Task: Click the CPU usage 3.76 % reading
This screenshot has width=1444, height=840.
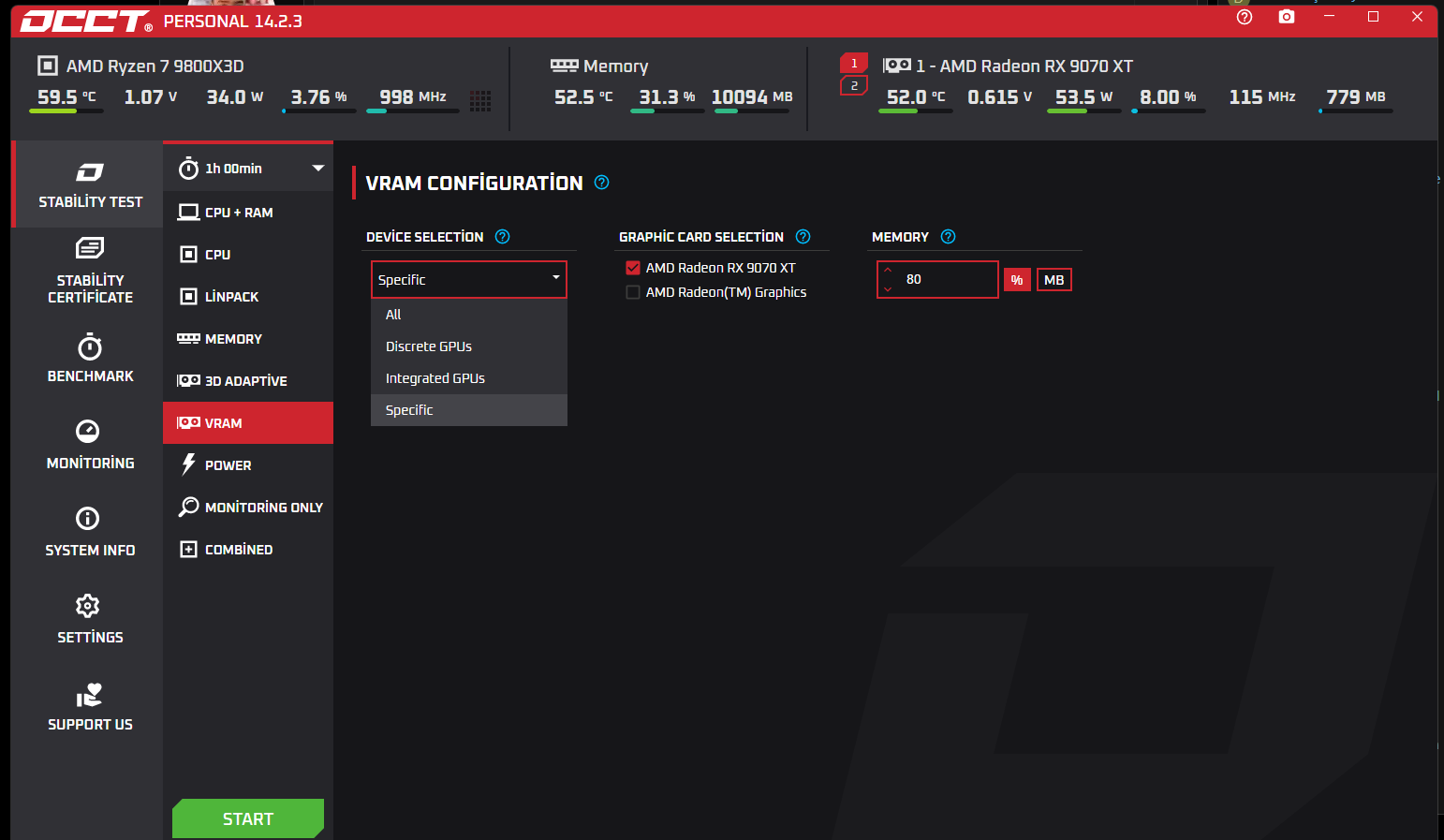Action: point(318,97)
